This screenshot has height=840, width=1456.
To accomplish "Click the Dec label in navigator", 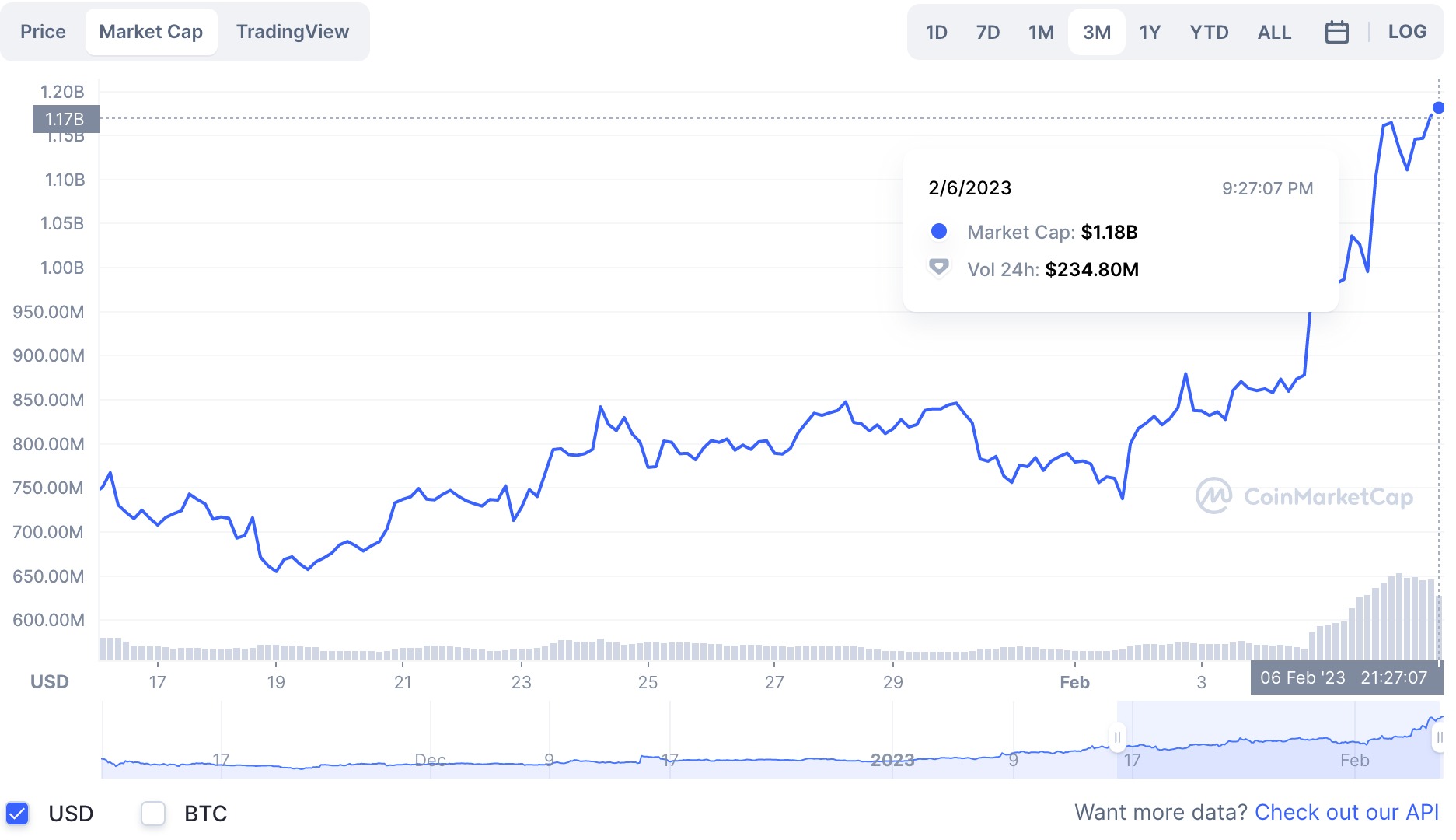I will coord(430,760).
